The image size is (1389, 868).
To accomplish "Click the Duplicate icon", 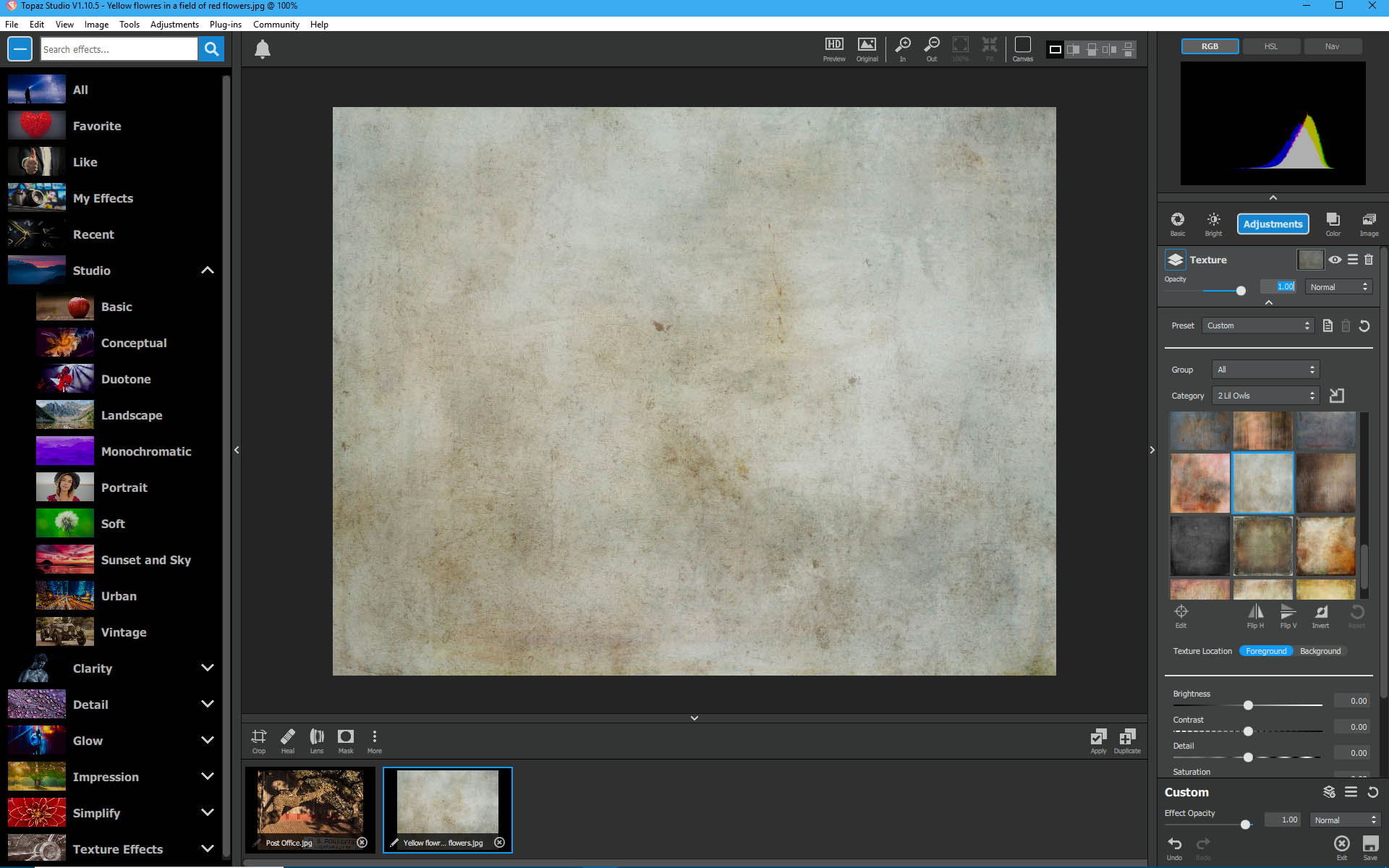I will click(x=1127, y=741).
